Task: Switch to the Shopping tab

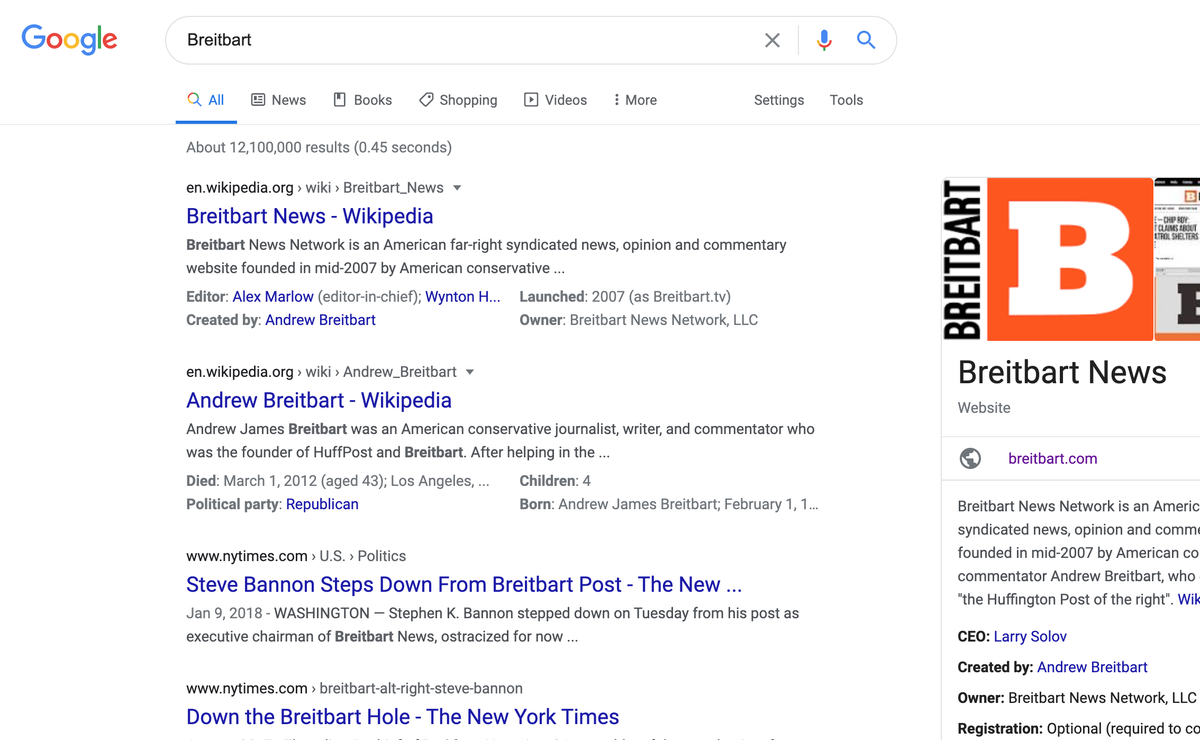Action: (458, 100)
